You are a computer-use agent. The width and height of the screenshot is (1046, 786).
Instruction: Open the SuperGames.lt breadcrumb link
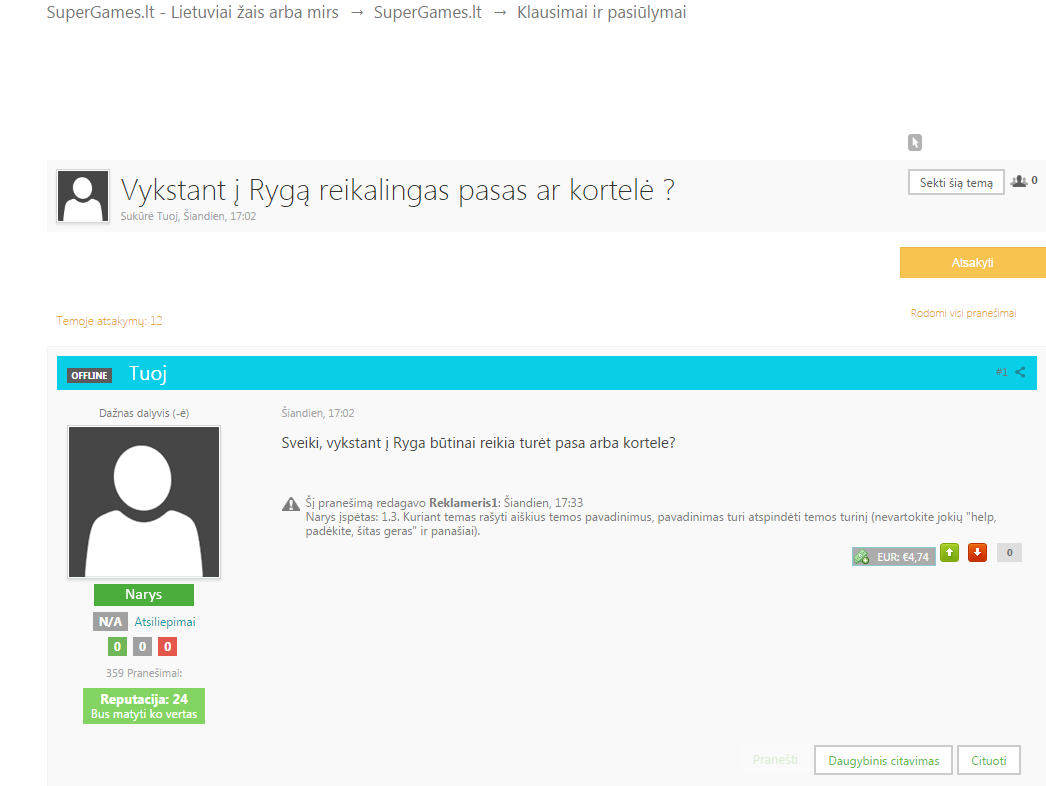click(x=428, y=12)
